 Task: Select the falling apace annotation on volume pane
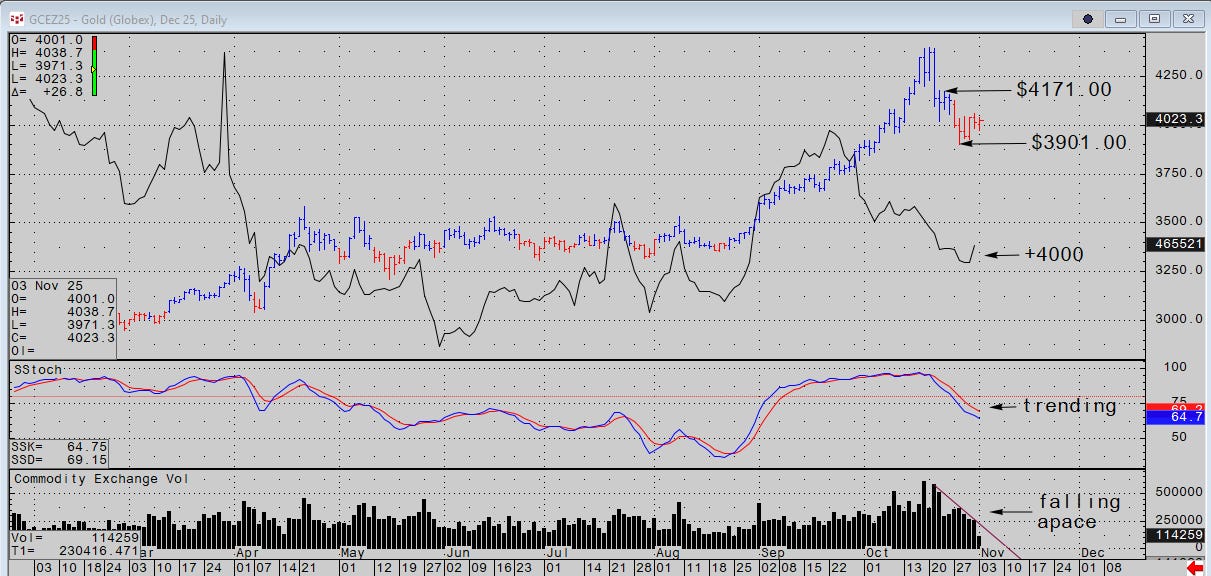coord(1079,511)
